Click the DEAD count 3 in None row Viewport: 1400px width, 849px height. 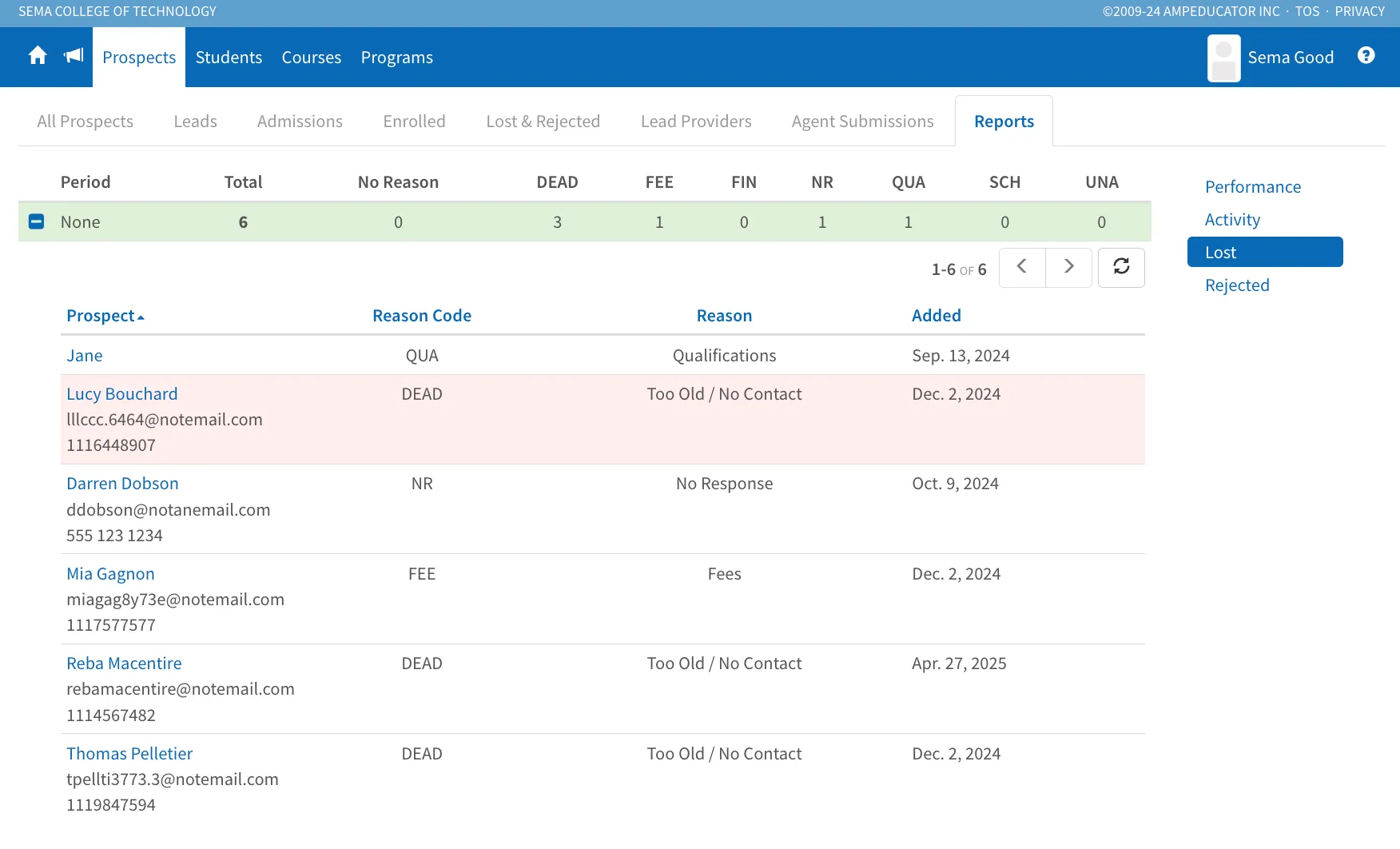click(557, 222)
